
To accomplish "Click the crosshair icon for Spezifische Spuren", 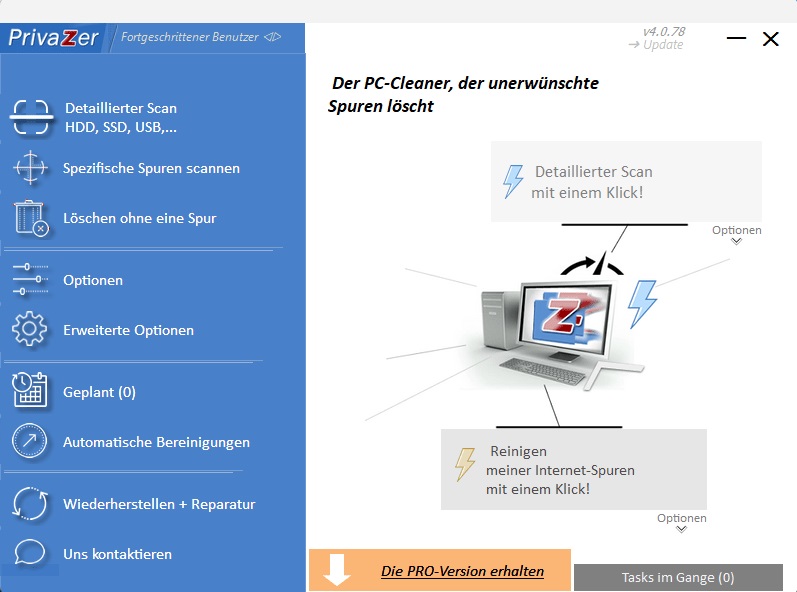I will click(x=30, y=168).
